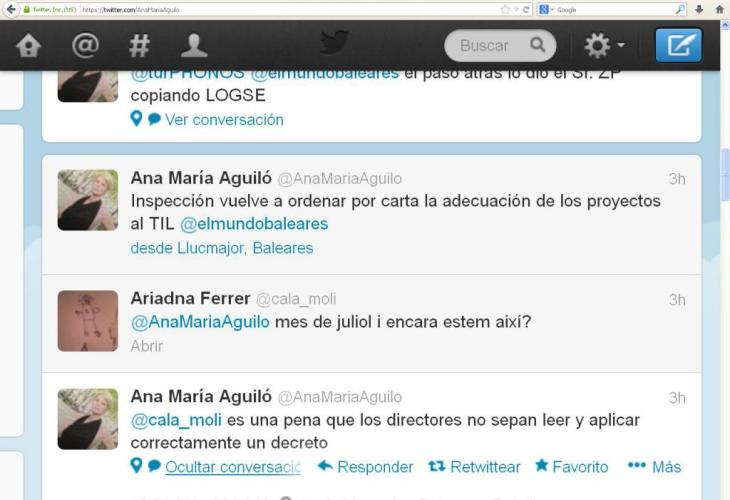Click Responder to reply

pos(365,466)
